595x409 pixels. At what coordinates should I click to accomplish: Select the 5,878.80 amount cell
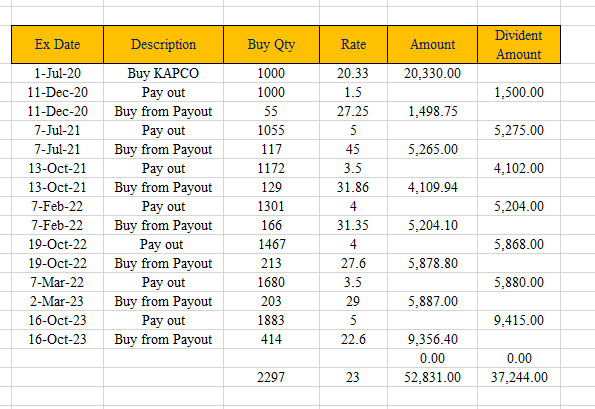coord(433,263)
